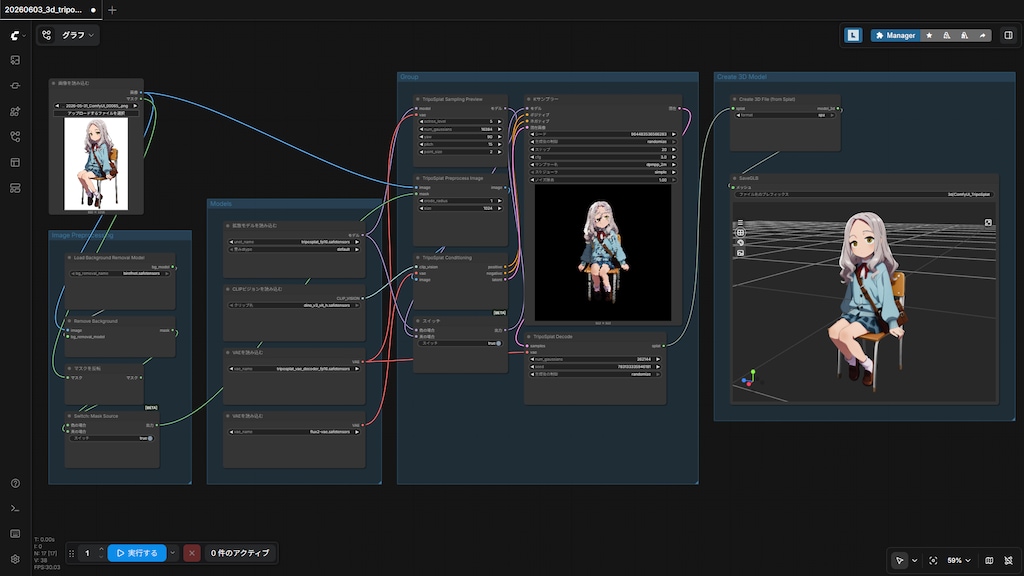Toggle the minimap icon at bottom right
Screen dimensions: 1024x576
point(989,560)
